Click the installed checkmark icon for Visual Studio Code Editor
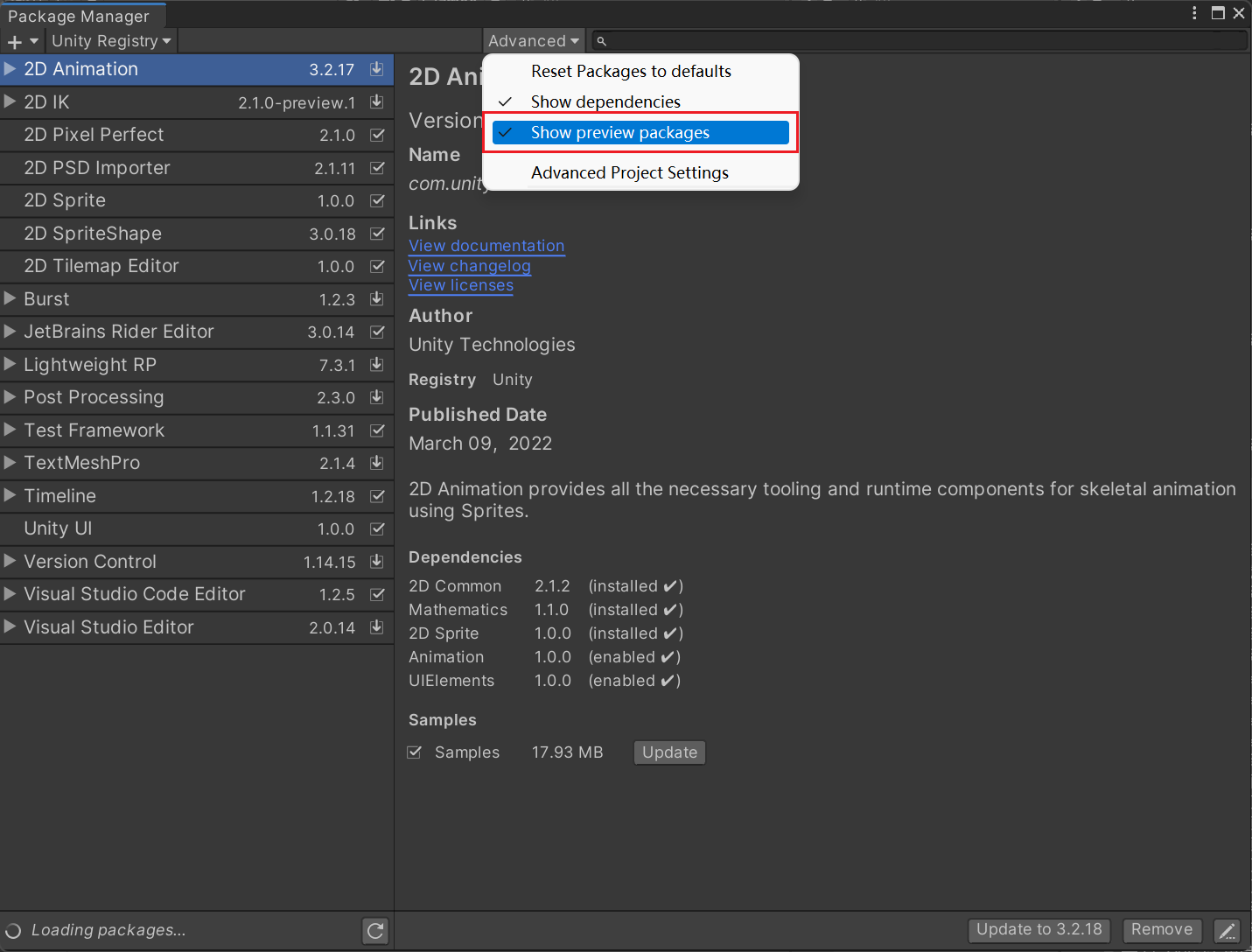This screenshot has height=952, width=1252. 377,594
